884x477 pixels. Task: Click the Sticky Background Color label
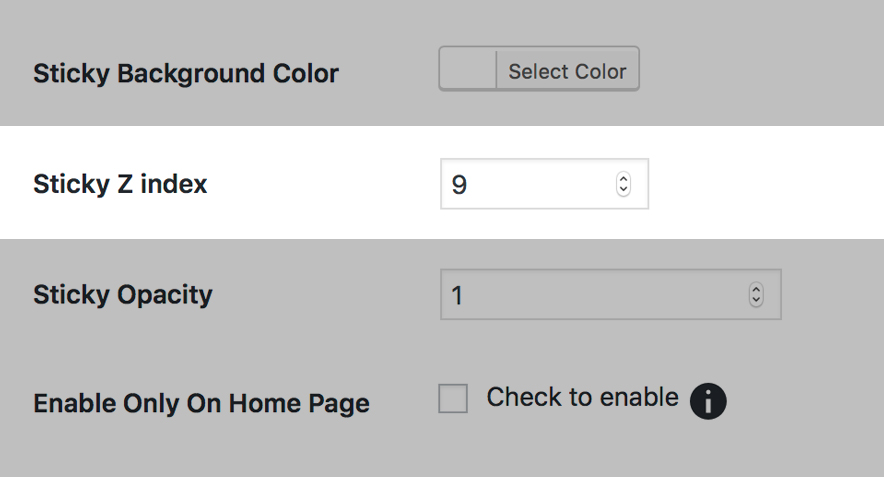click(x=186, y=74)
